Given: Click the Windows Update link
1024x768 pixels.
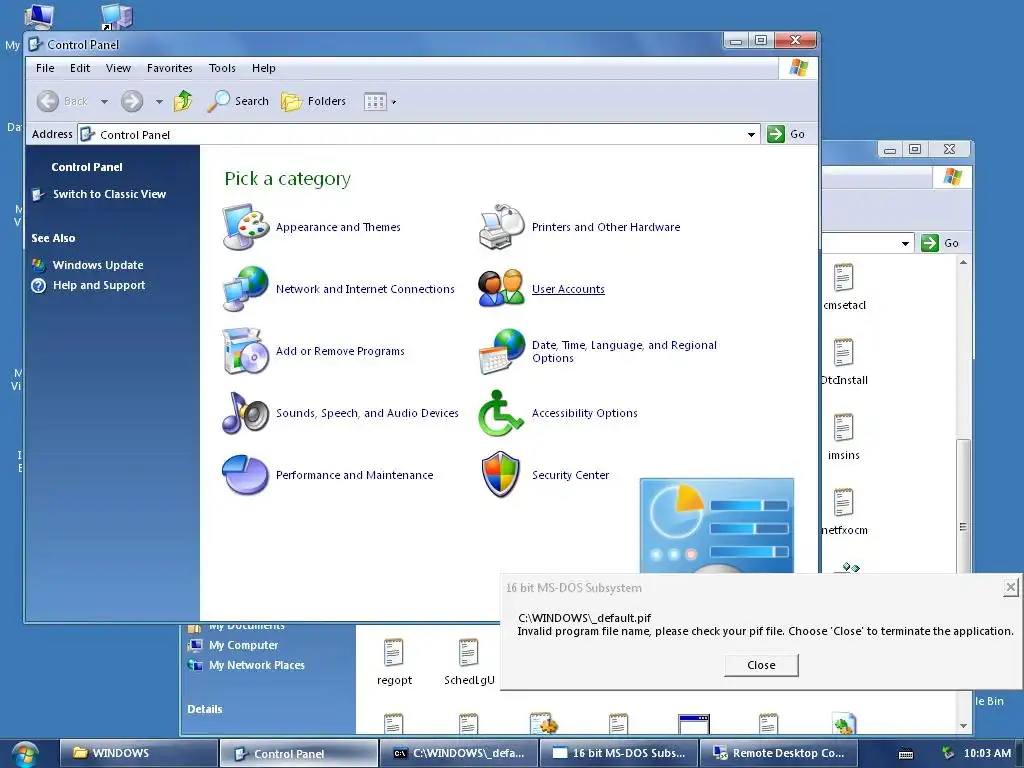Looking at the screenshot, I should (98, 265).
